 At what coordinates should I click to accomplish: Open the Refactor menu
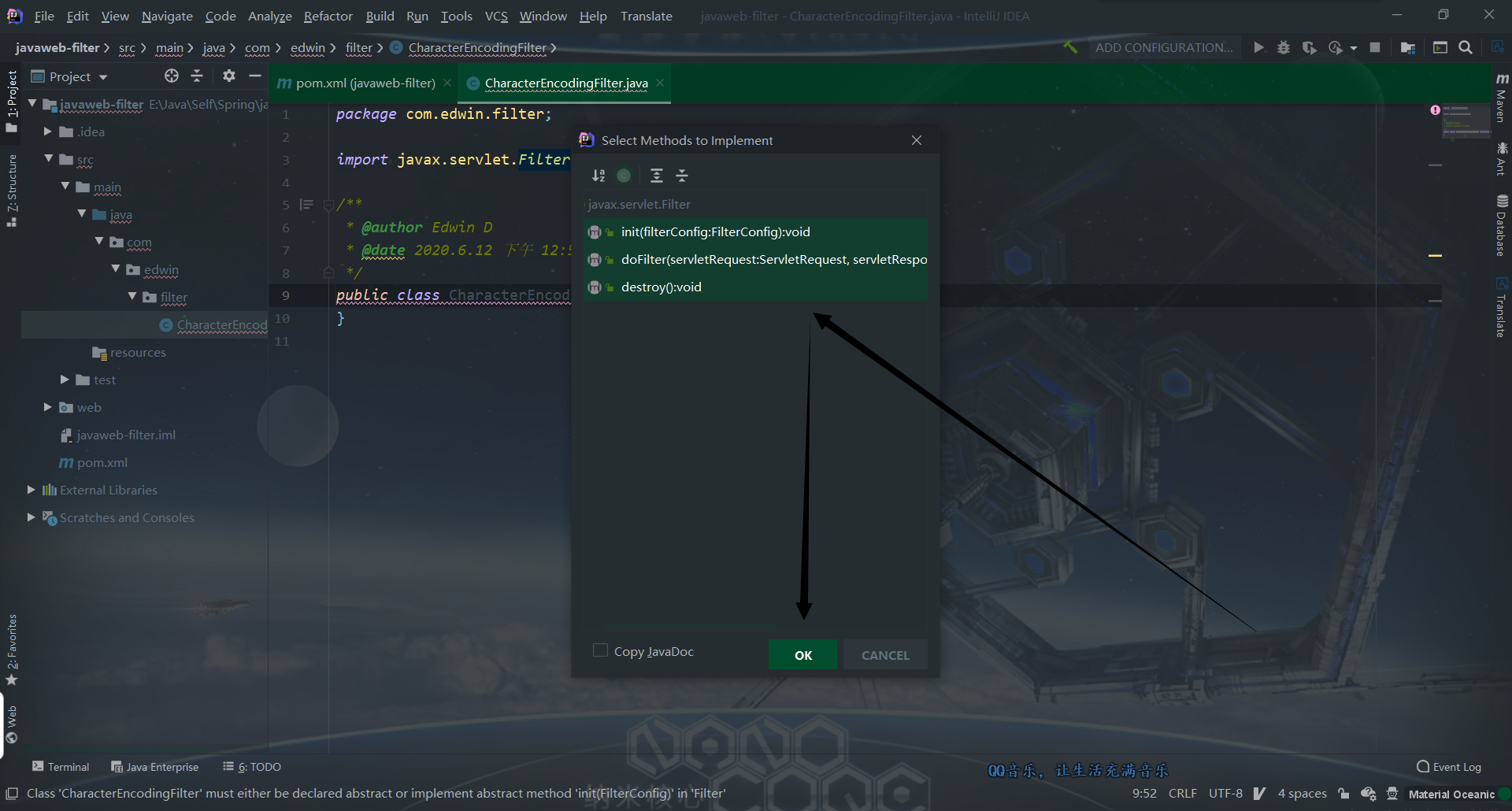click(328, 16)
